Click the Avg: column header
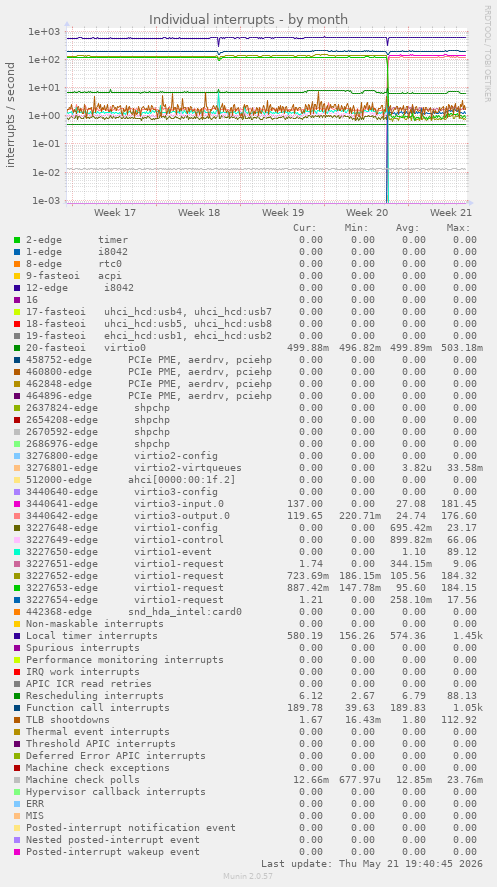The height and width of the screenshot is (887, 497). tap(408, 228)
